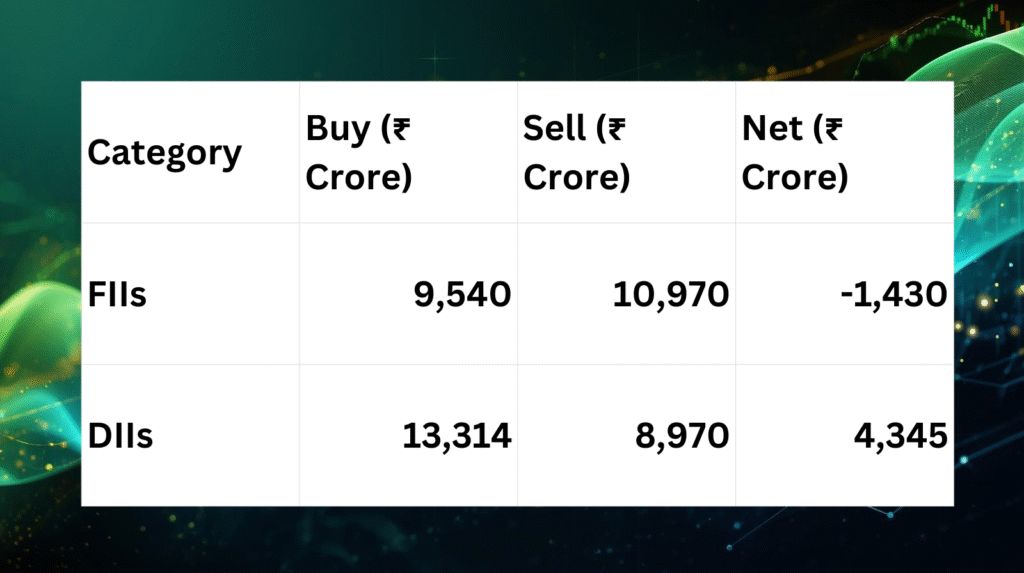Click the rupee symbol in Net header
Screen dimensions: 1024x573
(x=833, y=129)
